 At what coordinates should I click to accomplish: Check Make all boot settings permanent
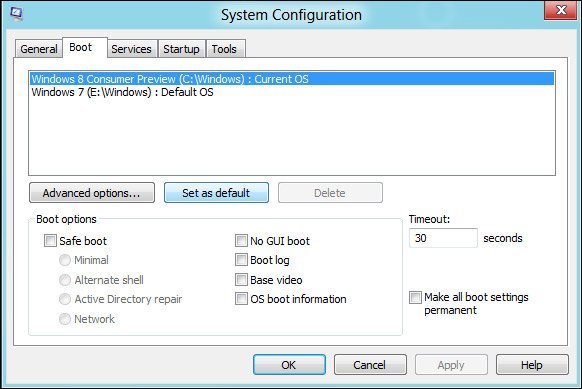415,297
